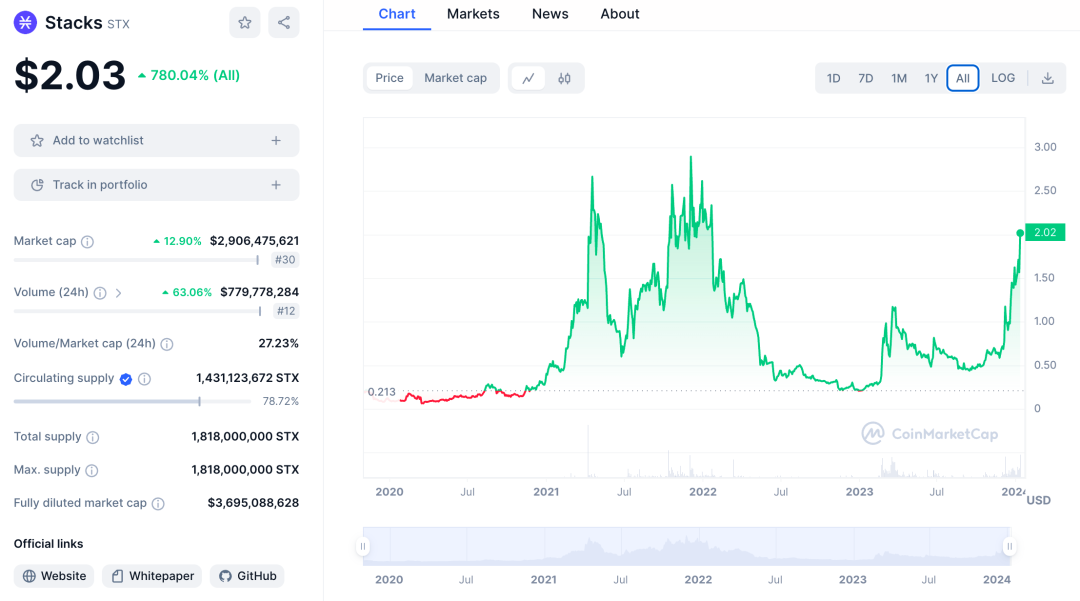Click the right range handle of chart navigator

coord(1009,547)
